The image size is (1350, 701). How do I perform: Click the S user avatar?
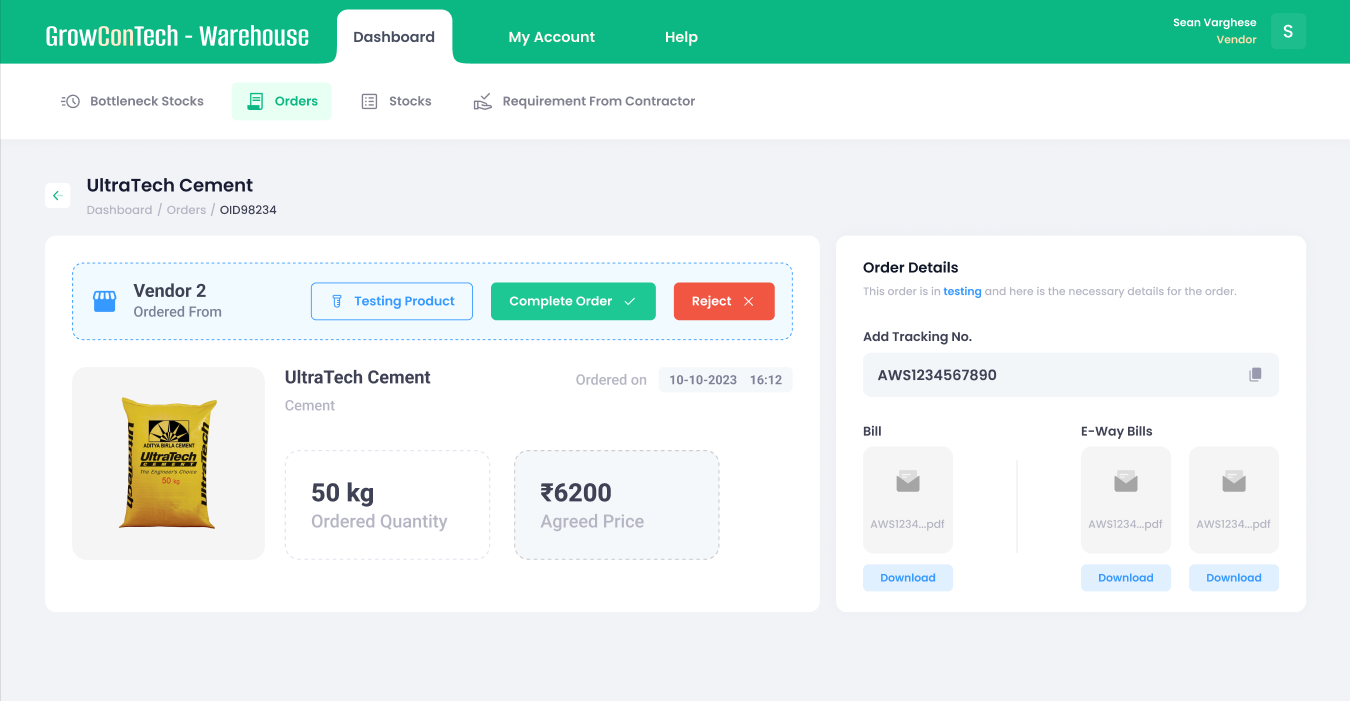point(1288,31)
